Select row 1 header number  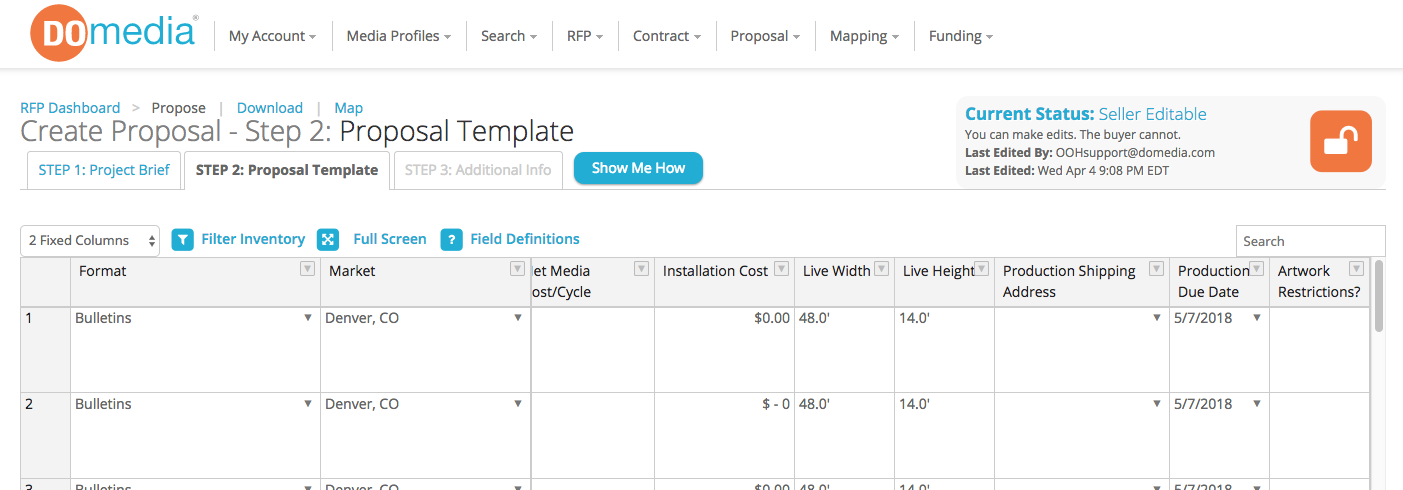45,349
